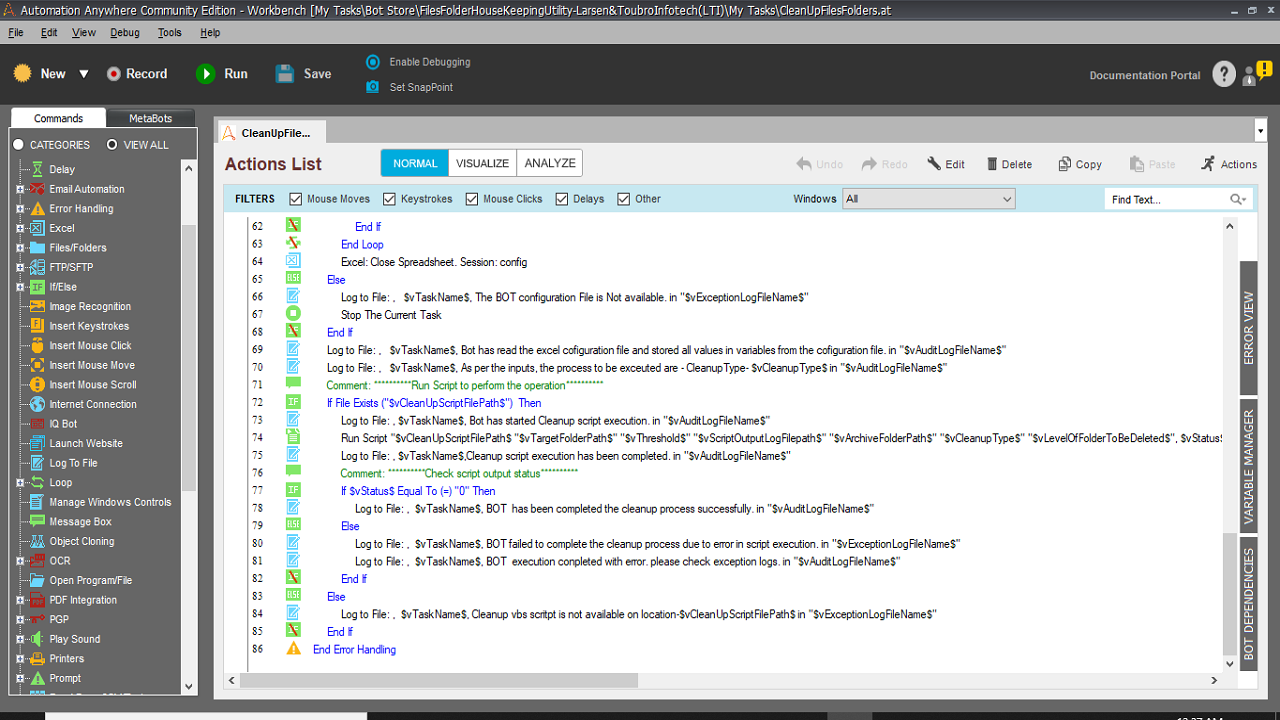The height and width of the screenshot is (720, 1280).
Task: Switch to the MetaBots tab
Action: (x=150, y=118)
